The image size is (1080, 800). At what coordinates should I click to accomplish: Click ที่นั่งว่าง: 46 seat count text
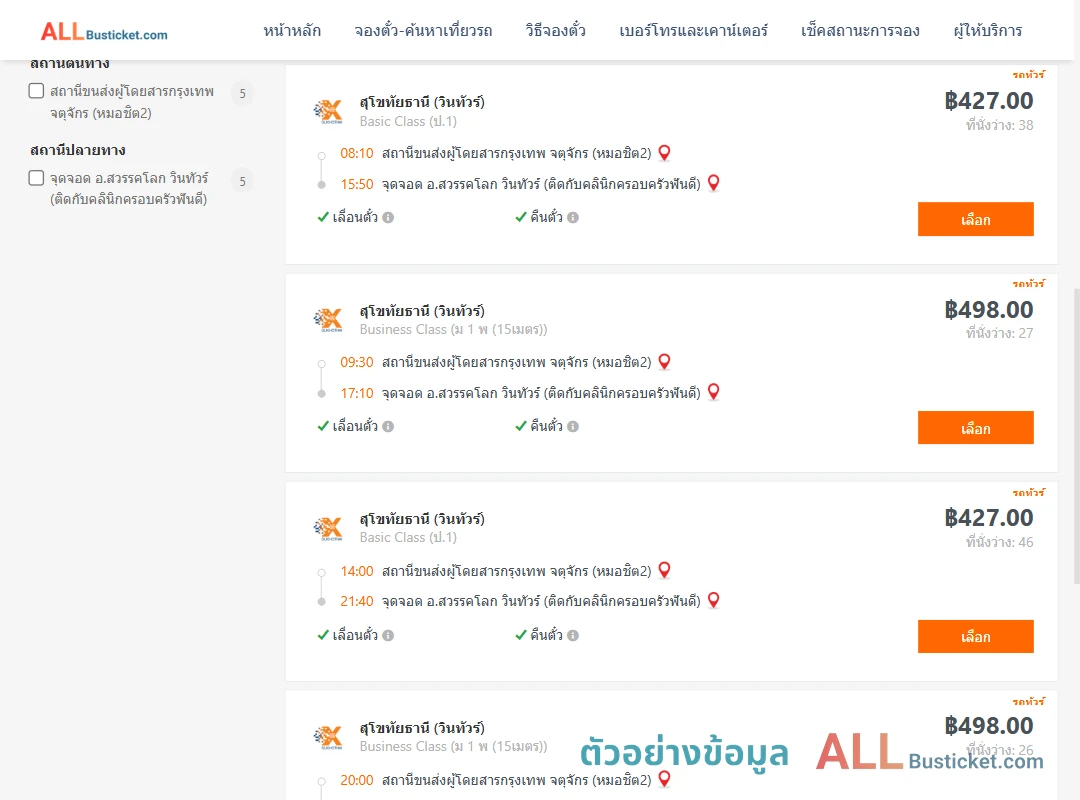[x=999, y=542]
